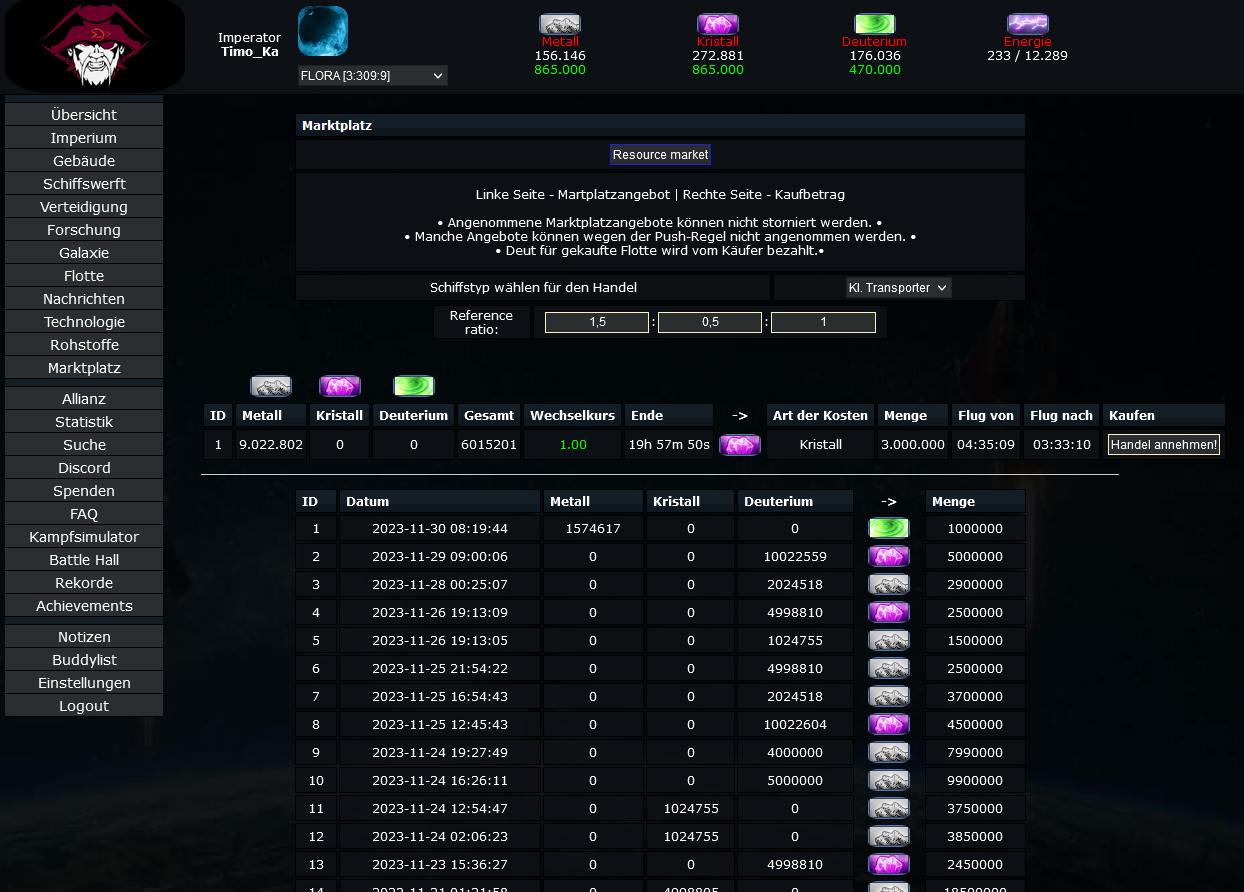Open the Kampfsimulator menu entry
This screenshot has width=1244, height=892.
(84, 537)
